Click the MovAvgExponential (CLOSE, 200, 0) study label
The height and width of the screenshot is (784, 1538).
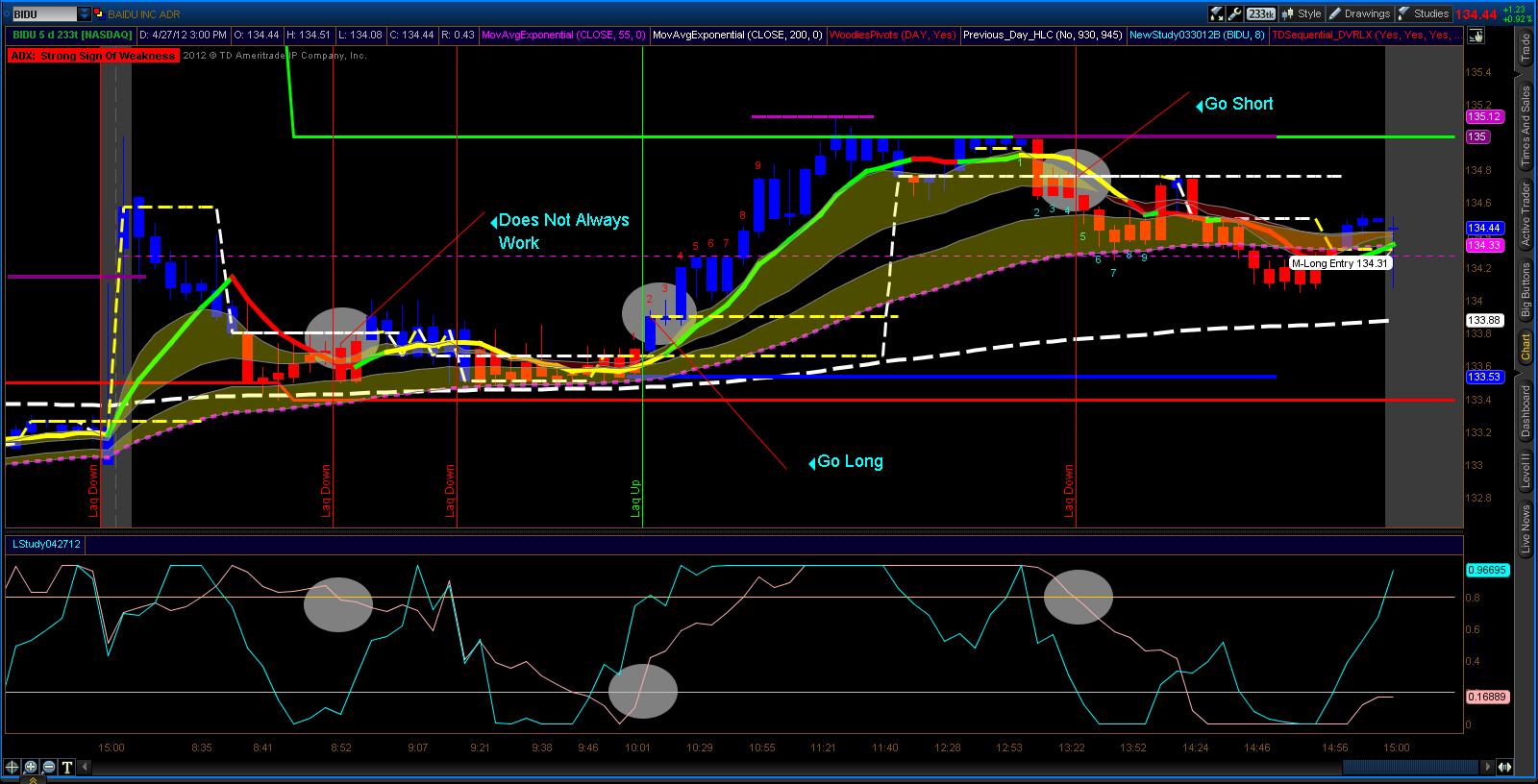tap(737, 36)
